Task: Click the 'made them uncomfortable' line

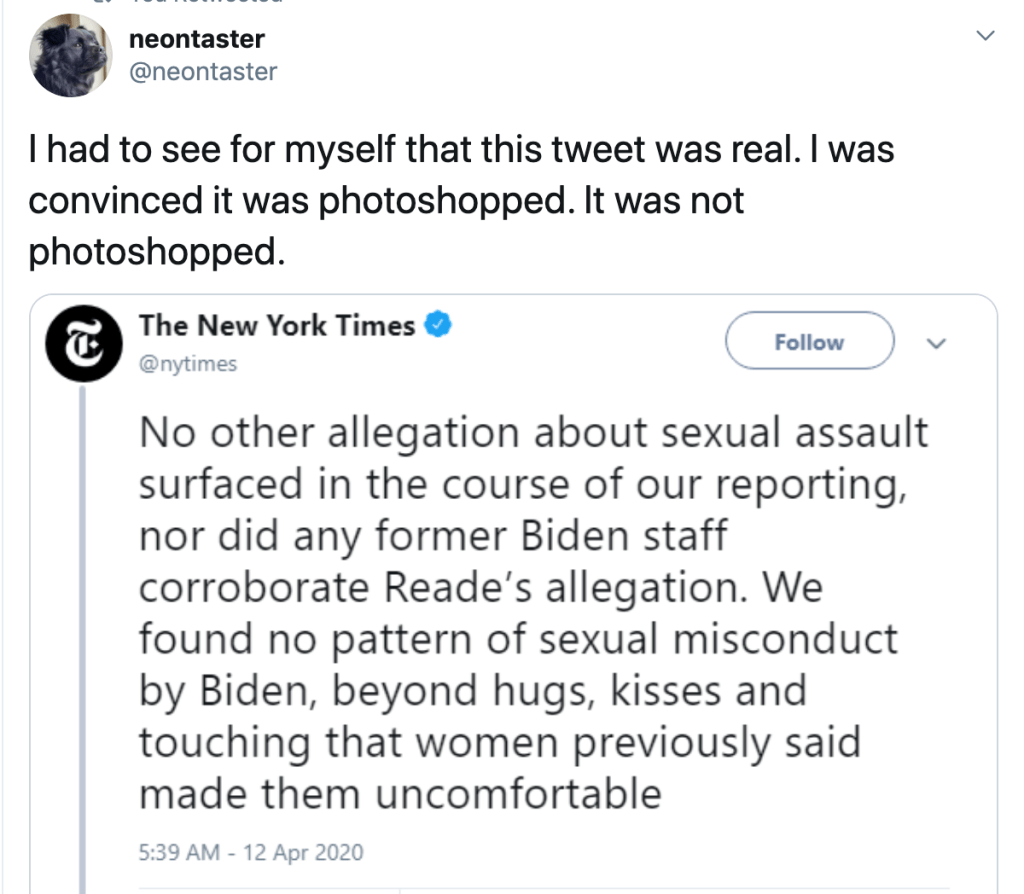Action: (x=400, y=794)
